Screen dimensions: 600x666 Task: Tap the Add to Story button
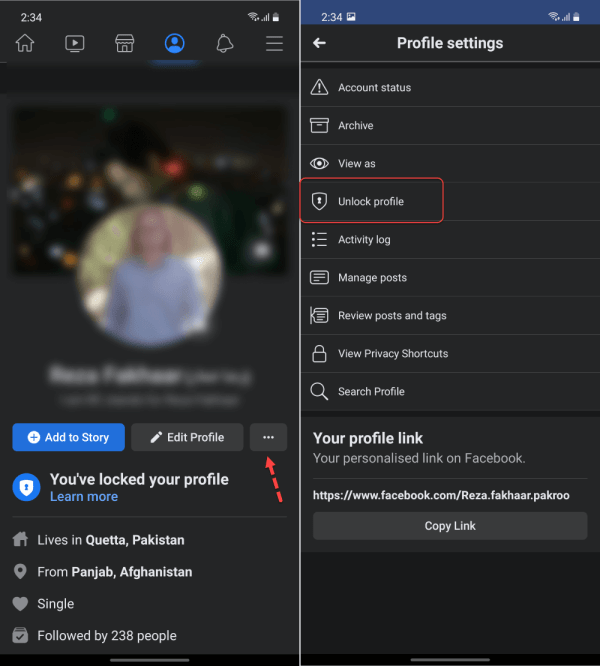click(x=68, y=437)
